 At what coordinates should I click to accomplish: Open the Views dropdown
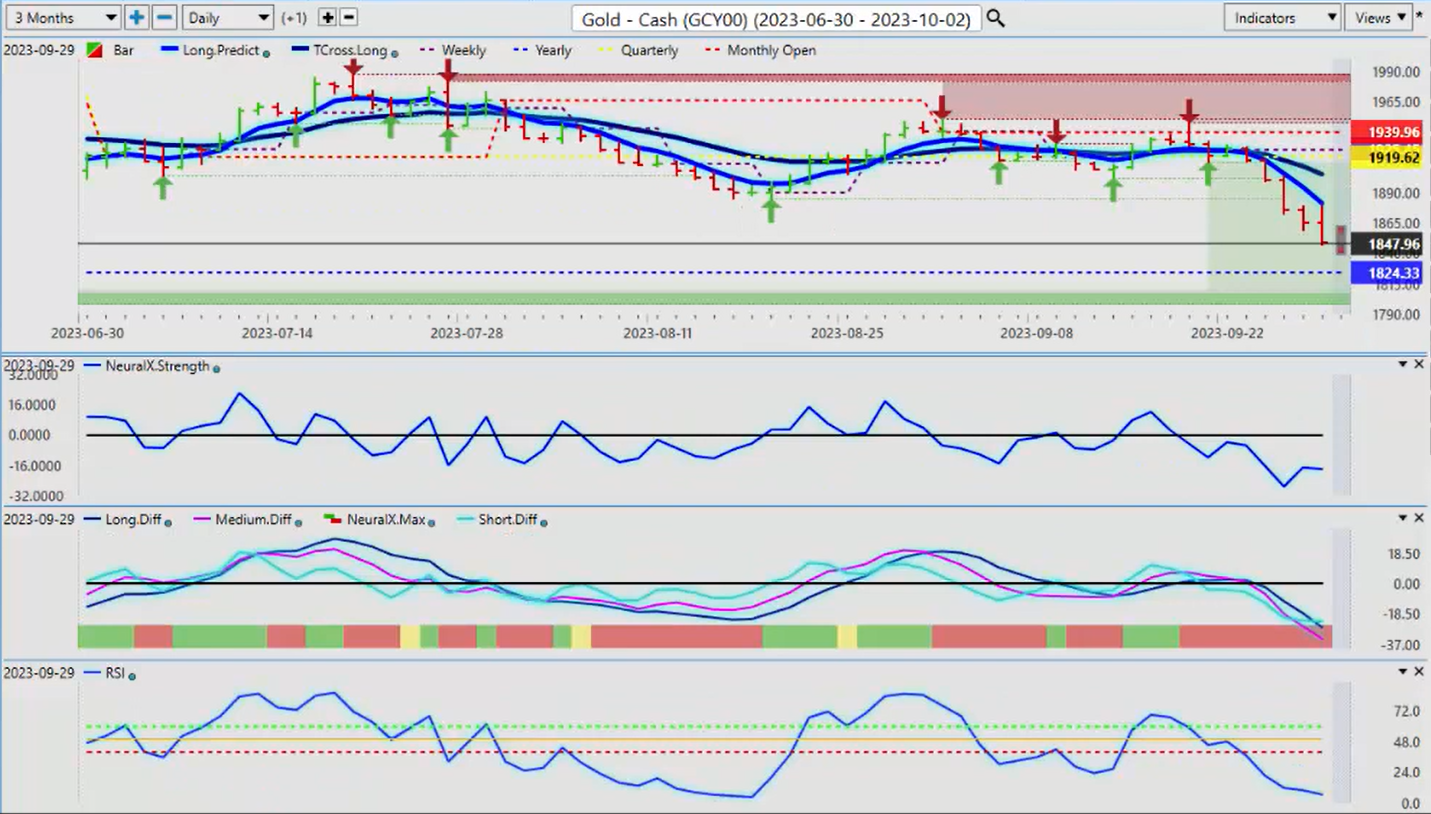coord(1378,18)
